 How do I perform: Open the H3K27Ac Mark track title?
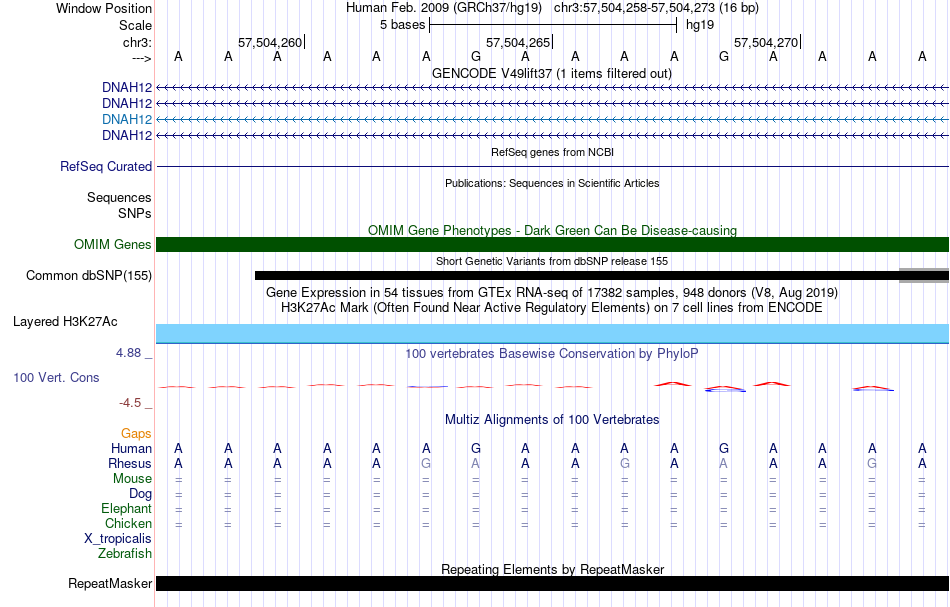pos(552,307)
